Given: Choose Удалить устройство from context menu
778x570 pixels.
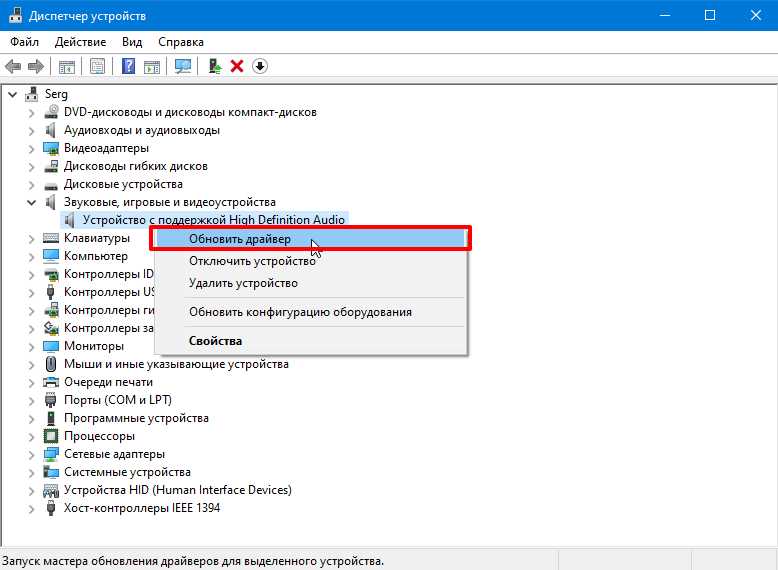Looking at the screenshot, I should point(311,283).
